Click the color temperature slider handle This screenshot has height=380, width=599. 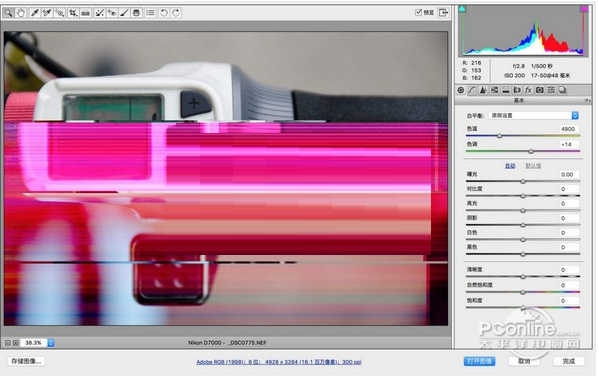(499, 136)
